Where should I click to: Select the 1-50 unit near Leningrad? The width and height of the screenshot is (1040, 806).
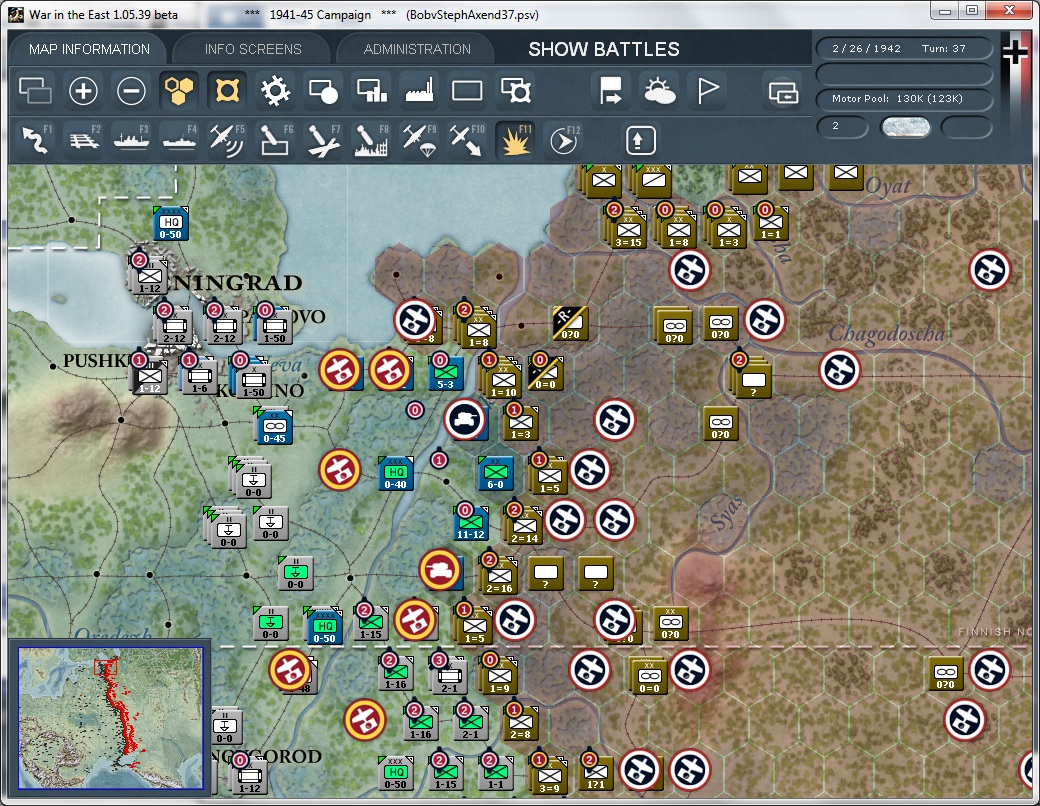tap(273, 326)
